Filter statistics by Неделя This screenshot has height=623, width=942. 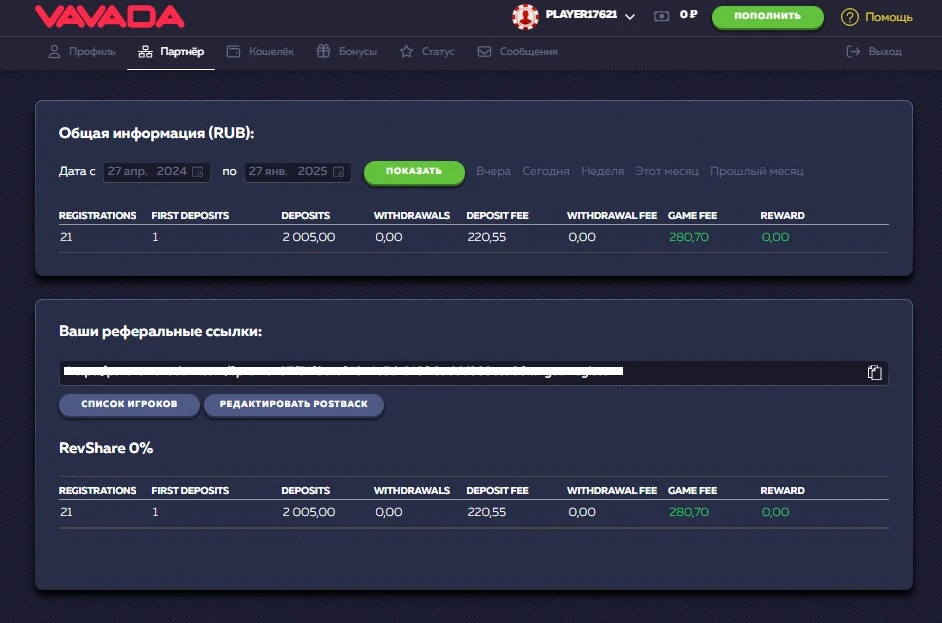[603, 171]
